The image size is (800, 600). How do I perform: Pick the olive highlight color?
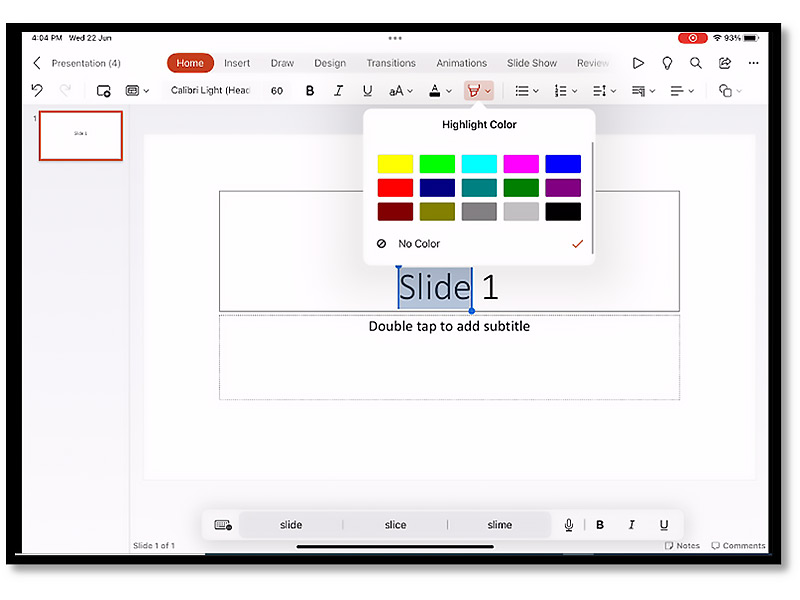[x=437, y=212]
